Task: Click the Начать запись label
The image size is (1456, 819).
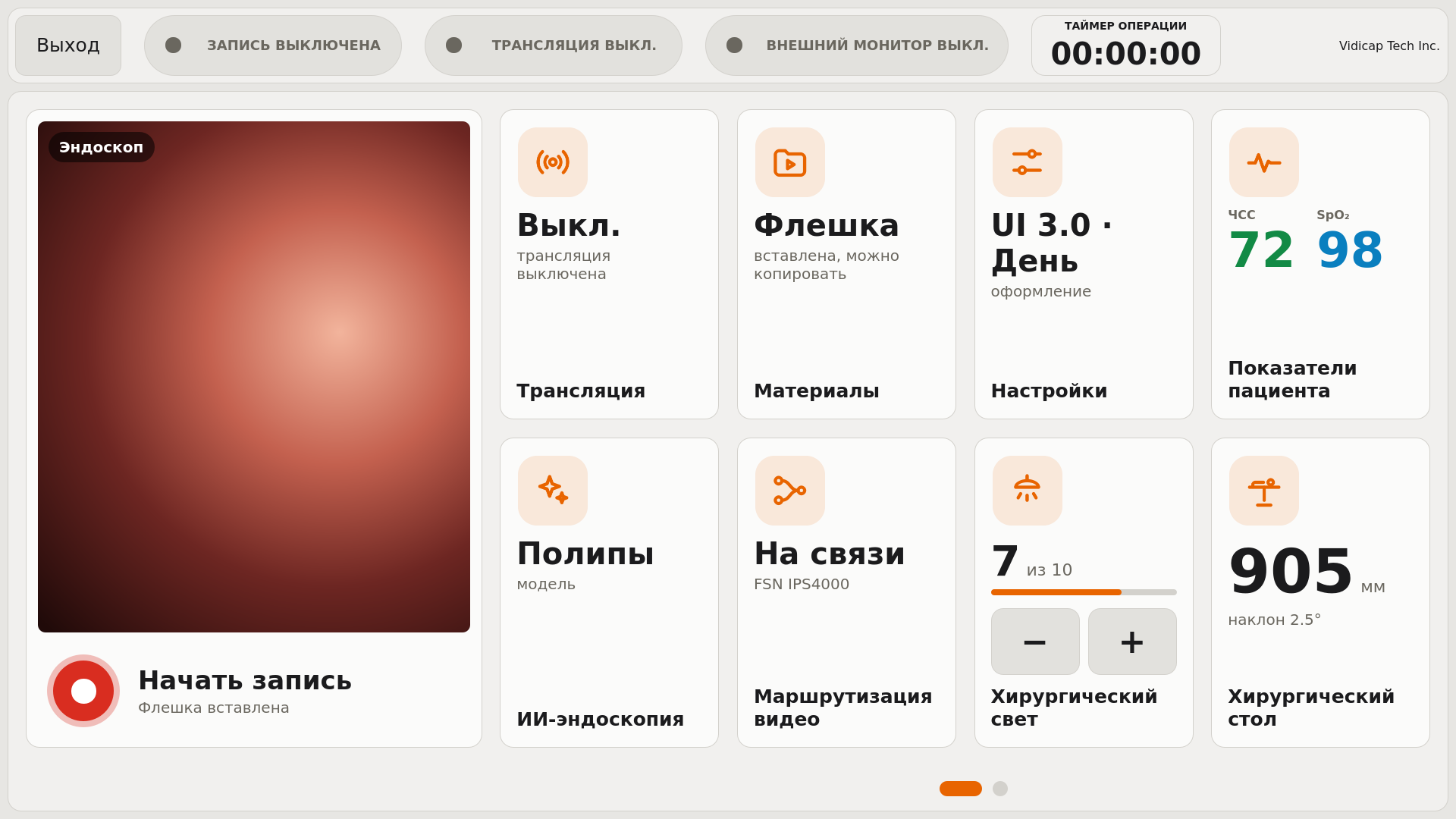Action: tap(244, 680)
